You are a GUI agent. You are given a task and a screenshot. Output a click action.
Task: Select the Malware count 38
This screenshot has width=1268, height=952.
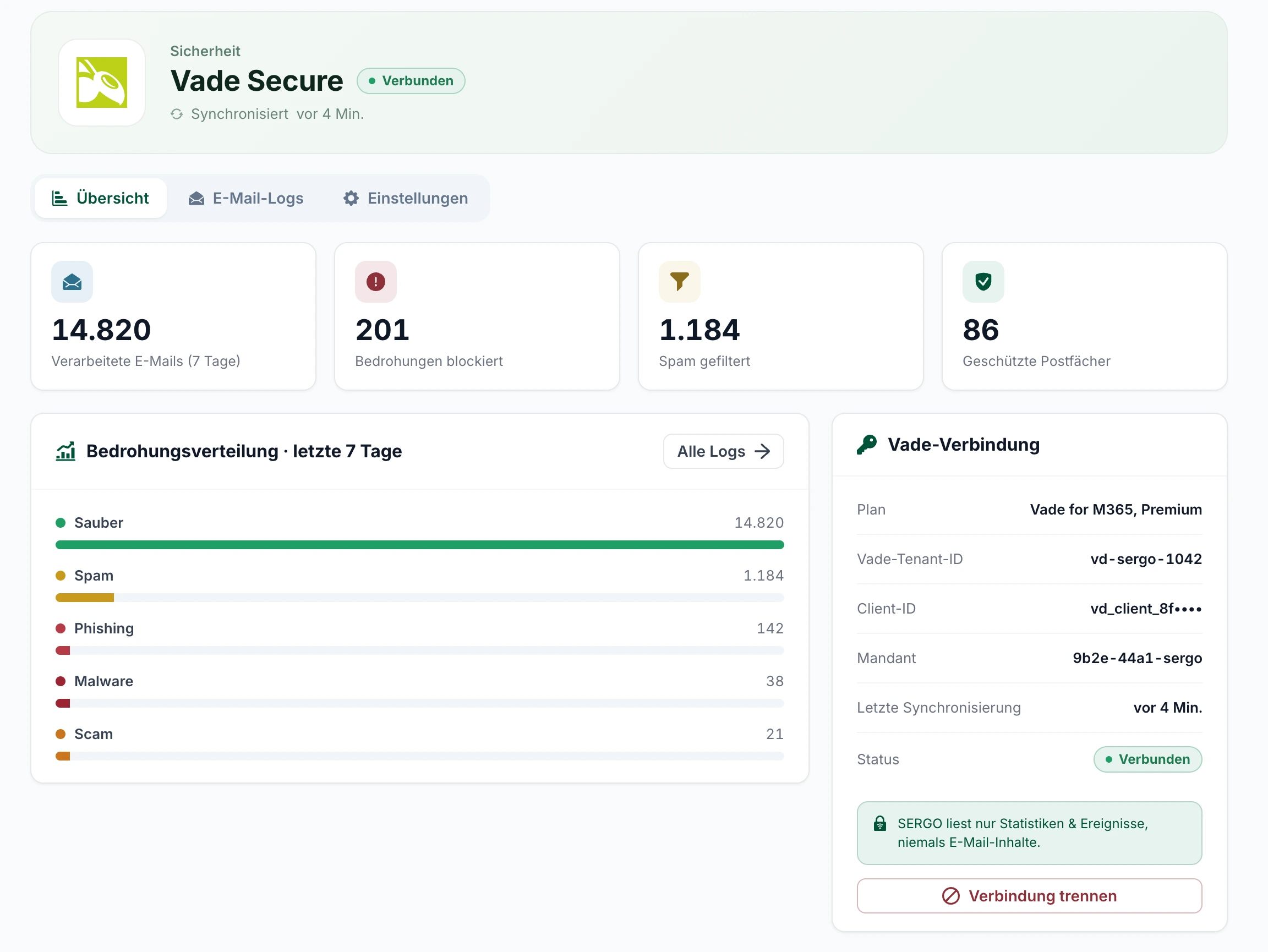coord(774,681)
